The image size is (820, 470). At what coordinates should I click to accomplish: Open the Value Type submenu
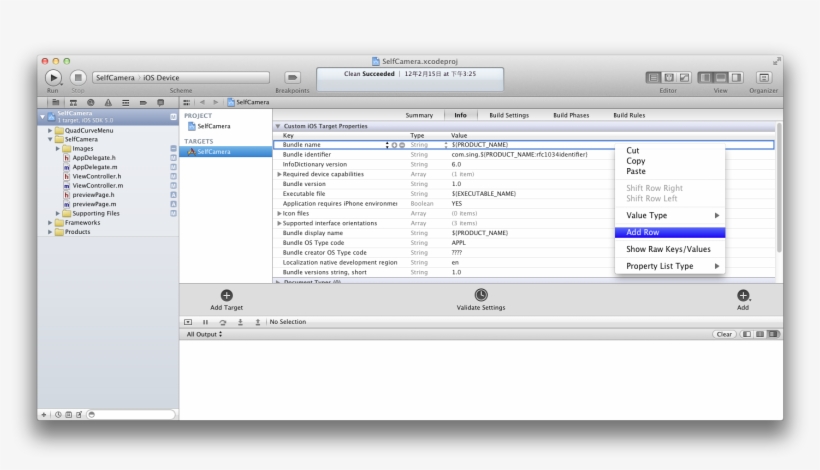670,215
